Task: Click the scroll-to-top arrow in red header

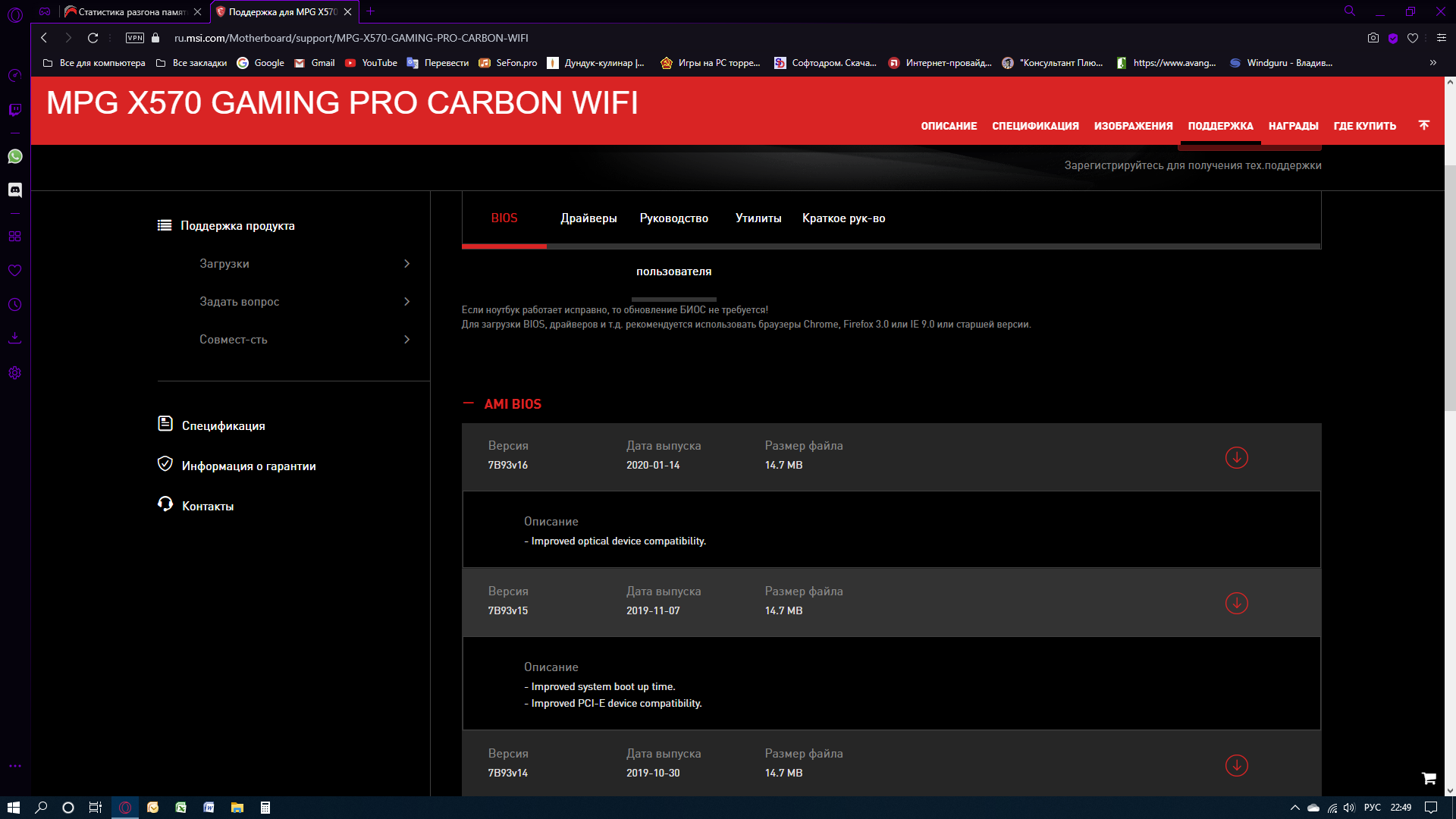Action: click(x=1423, y=125)
